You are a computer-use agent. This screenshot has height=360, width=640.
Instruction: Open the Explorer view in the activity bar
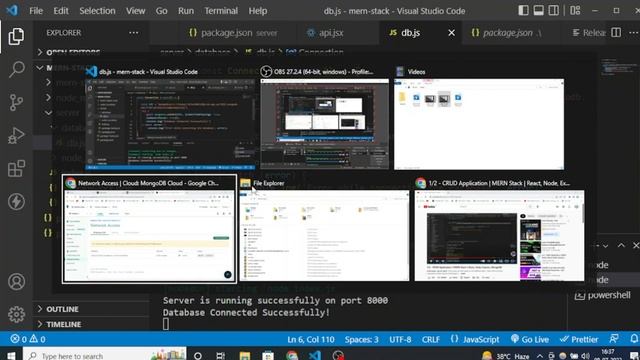click(16, 36)
